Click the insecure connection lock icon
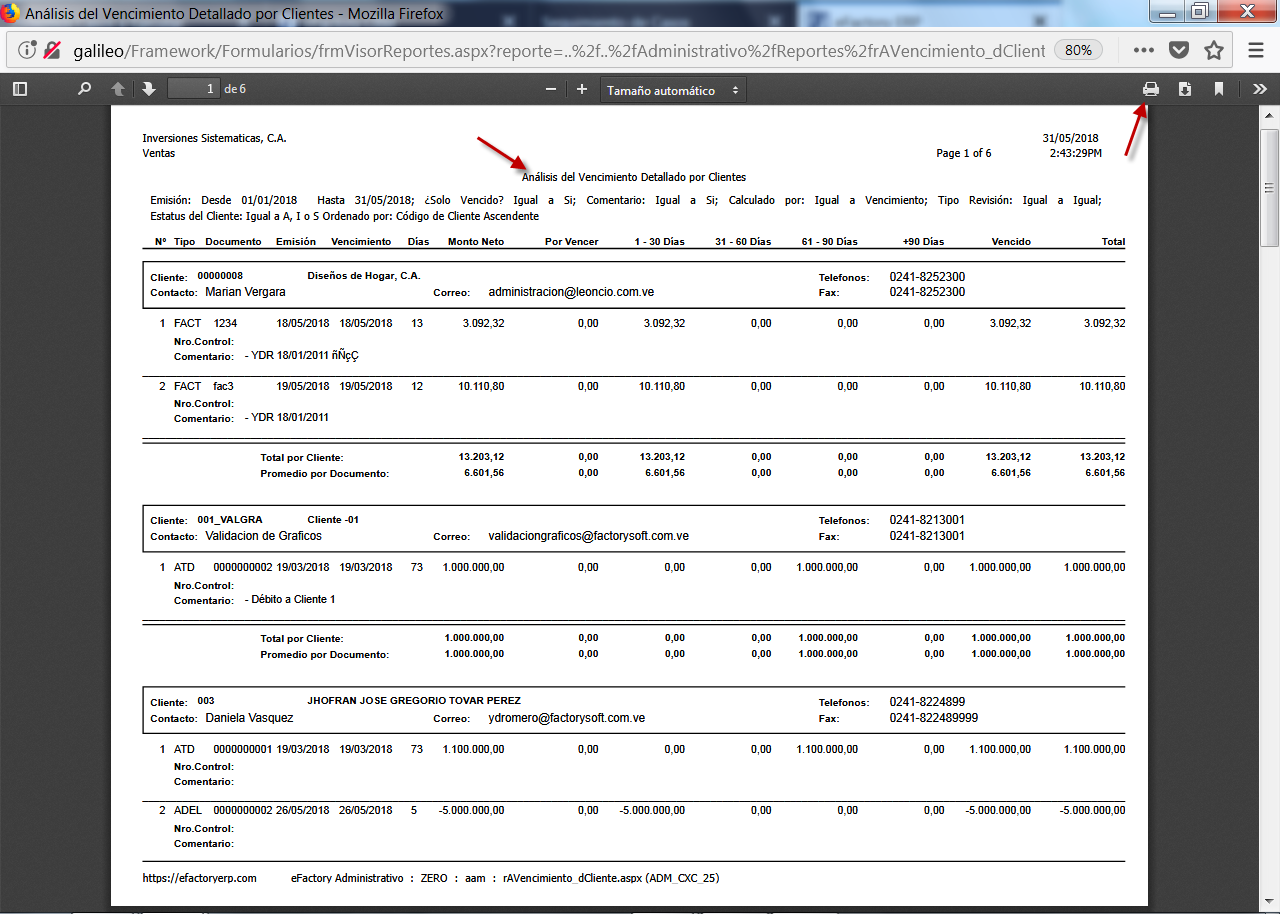The width and height of the screenshot is (1280, 914). (53, 50)
